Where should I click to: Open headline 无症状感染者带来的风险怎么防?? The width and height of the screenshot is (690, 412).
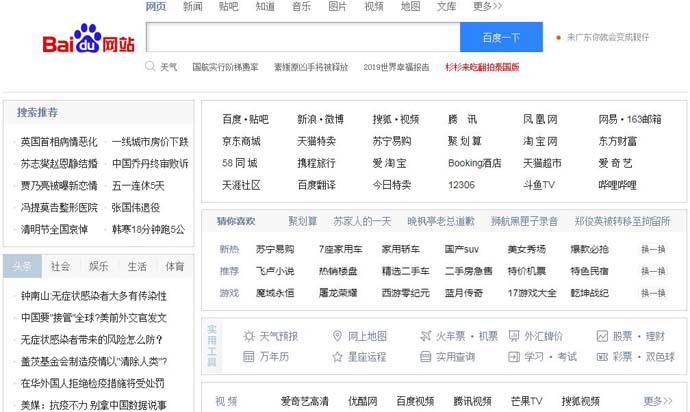click(x=92, y=340)
